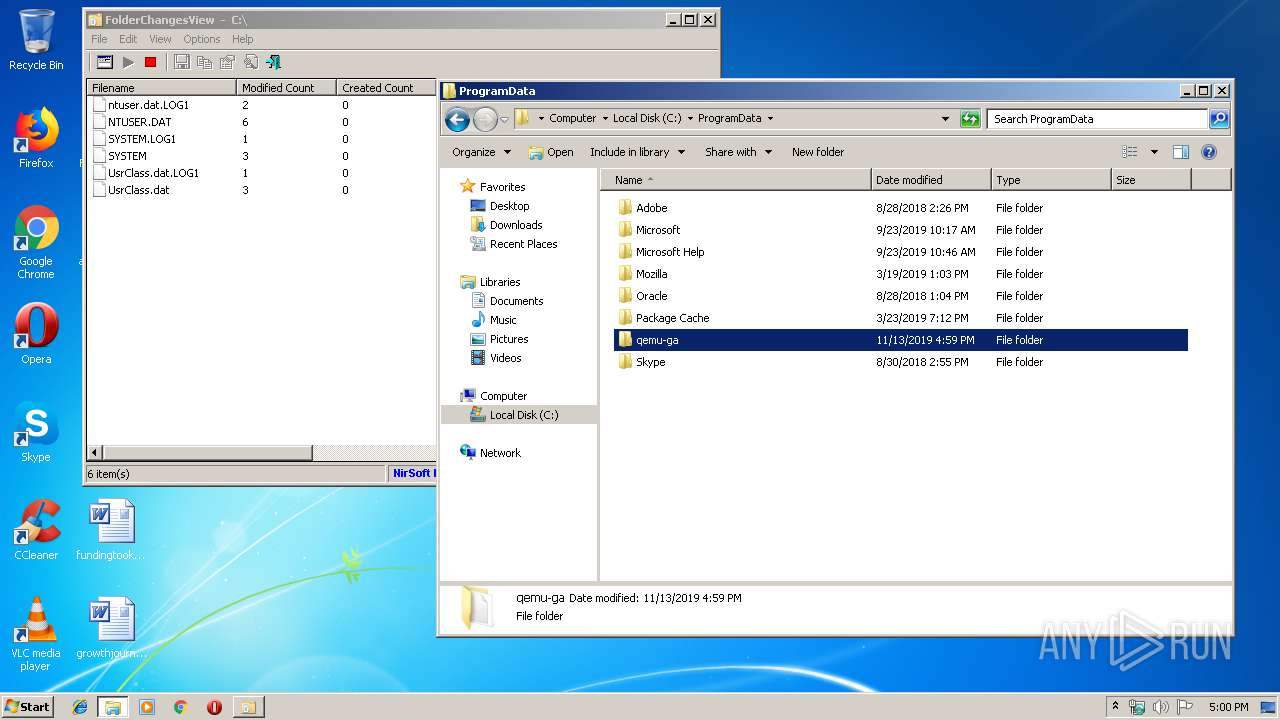Image resolution: width=1280 pixels, height=720 pixels.
Task: Open the Include in library dropdown
Action: (x=637, y=152)
